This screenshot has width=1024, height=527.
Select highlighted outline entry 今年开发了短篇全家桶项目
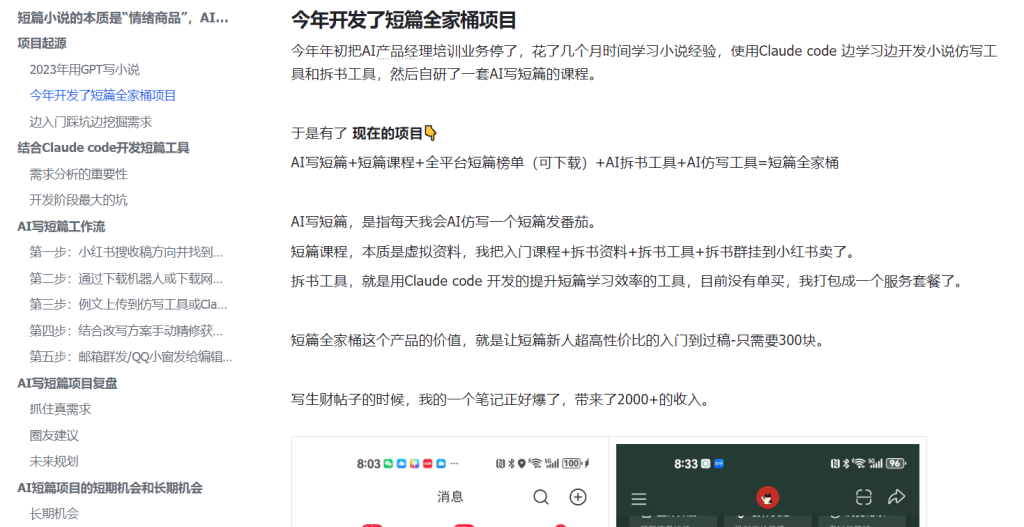click(x=103, y=95)
